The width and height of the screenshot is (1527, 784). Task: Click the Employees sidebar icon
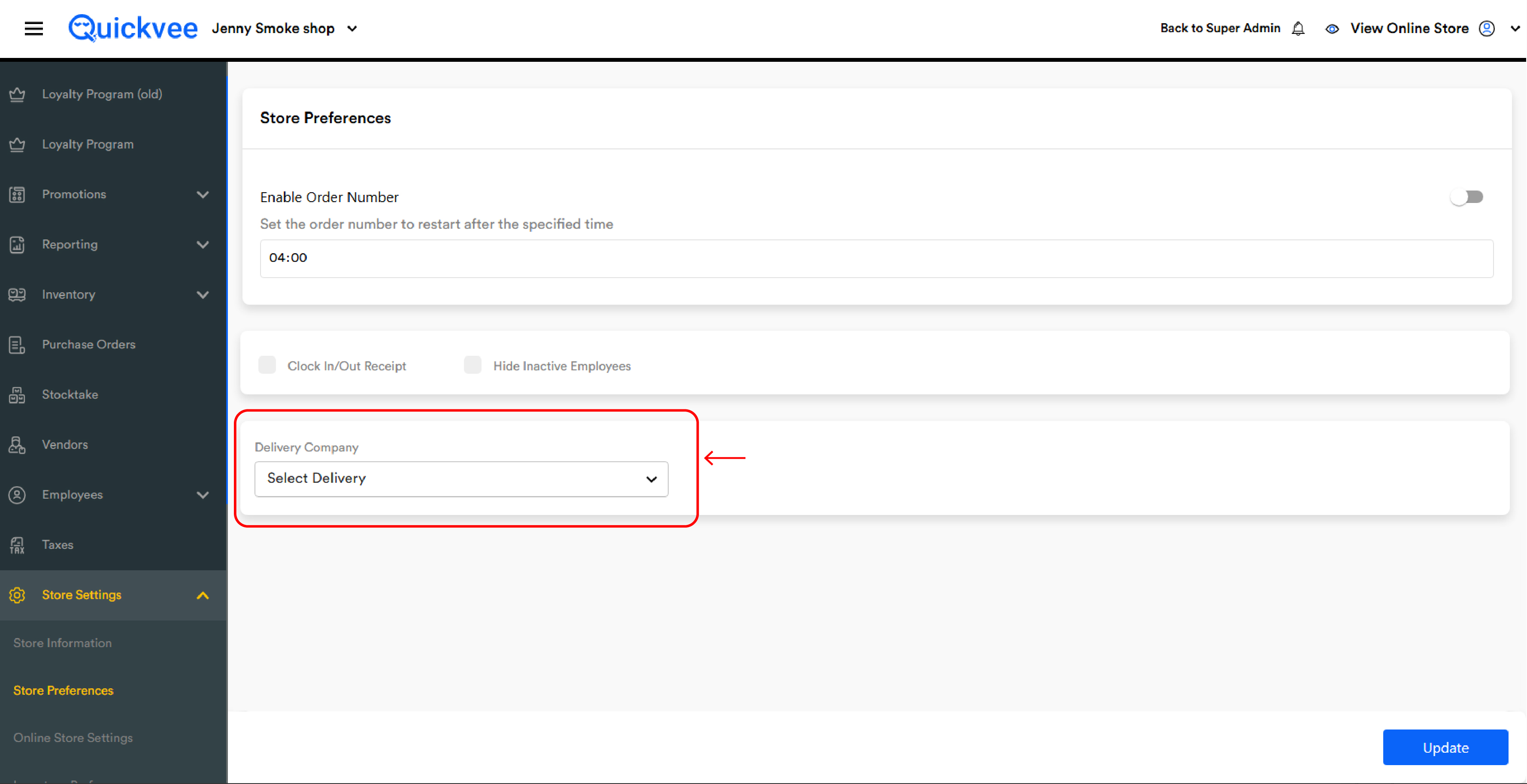17,495
